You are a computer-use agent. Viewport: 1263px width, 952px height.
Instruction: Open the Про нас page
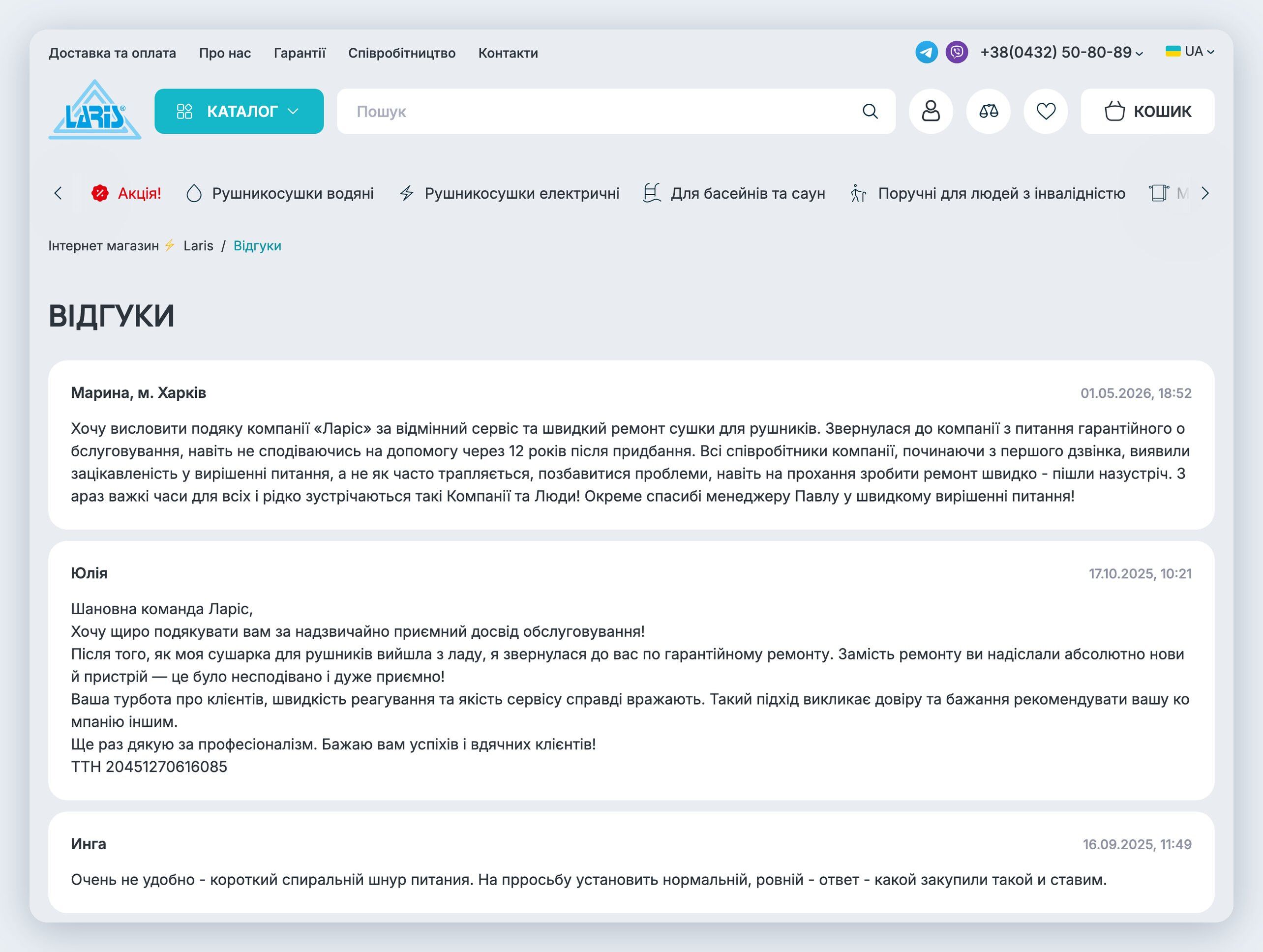225,53
